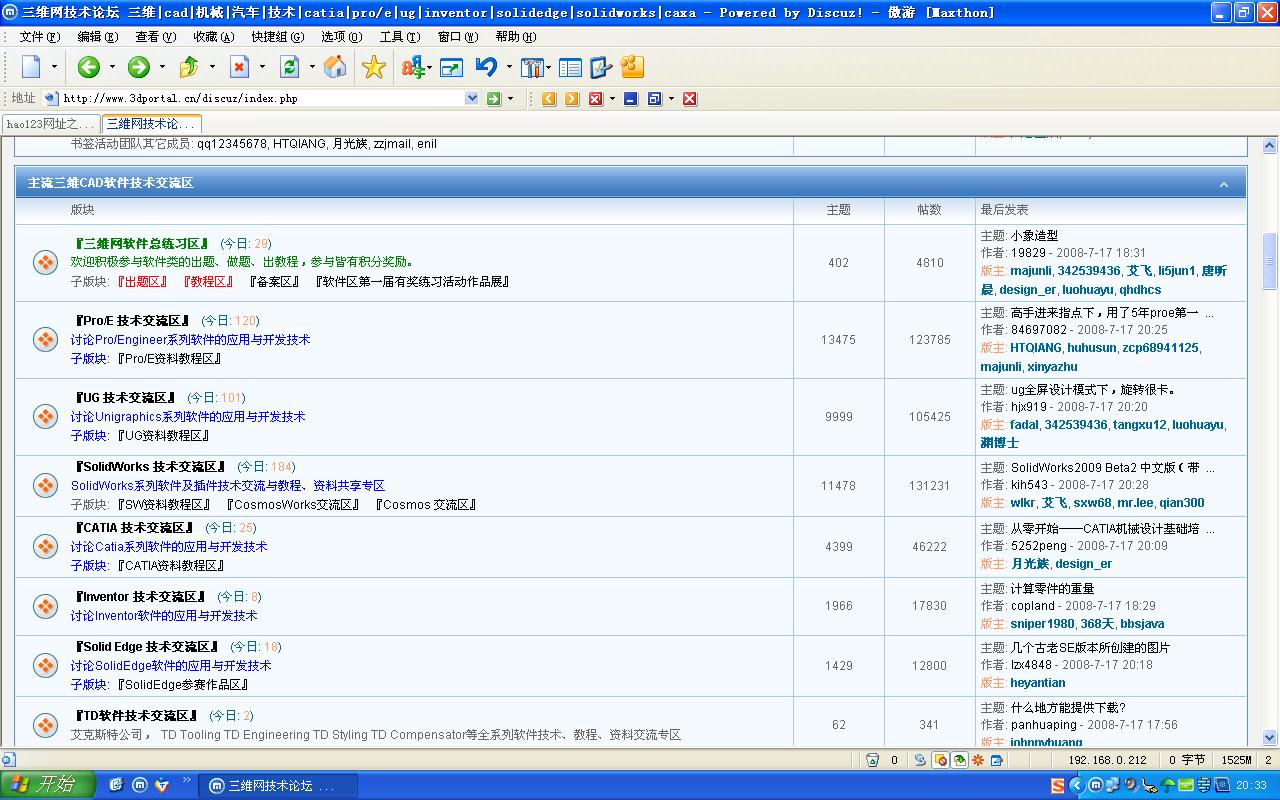Stop loading with the red X page icon

[x=239, y=67]
